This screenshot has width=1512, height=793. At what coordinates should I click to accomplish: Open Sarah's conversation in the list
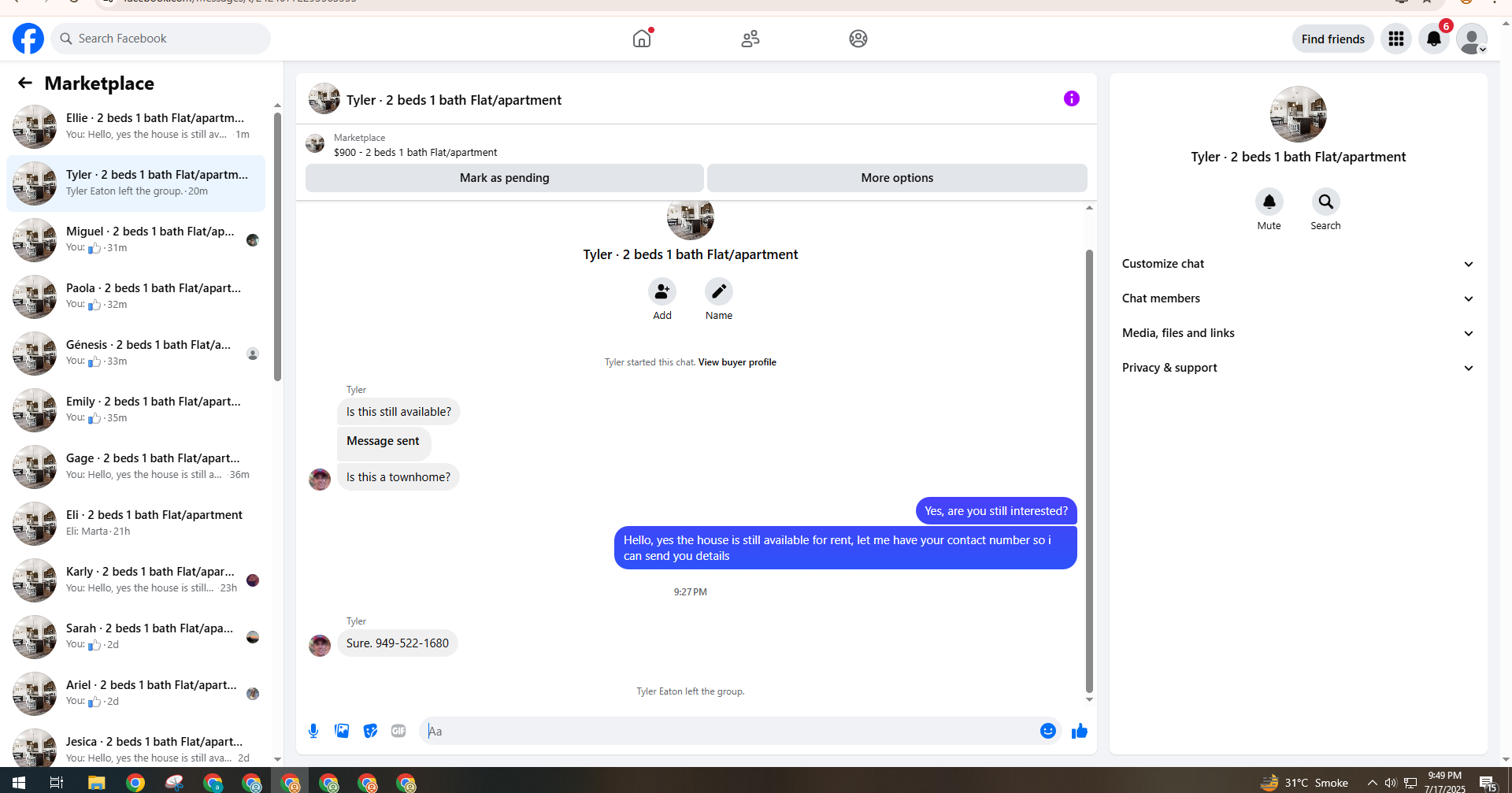135,637
